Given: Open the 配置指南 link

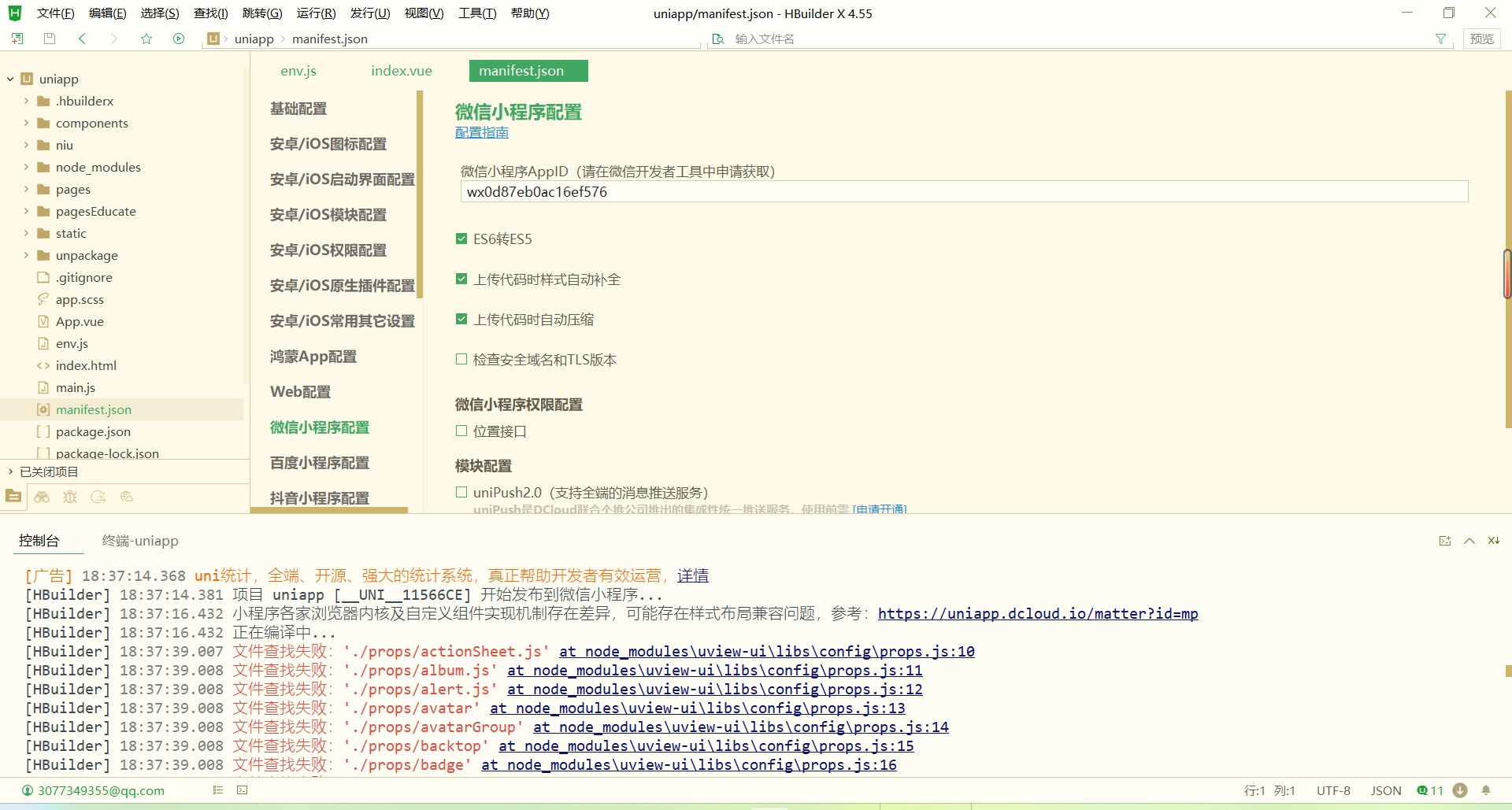Looking at the screenshot, I should (482, 132).
